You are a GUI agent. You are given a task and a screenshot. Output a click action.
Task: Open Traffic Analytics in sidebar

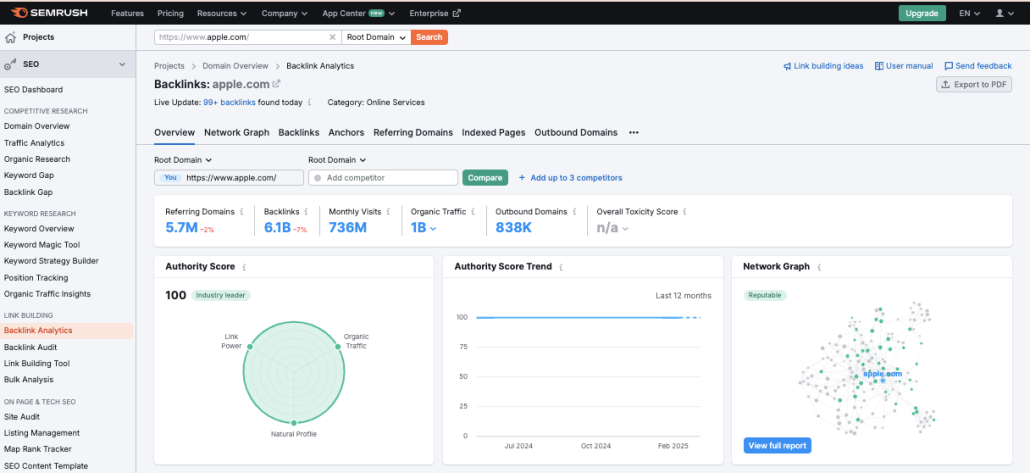pos(34,143)
